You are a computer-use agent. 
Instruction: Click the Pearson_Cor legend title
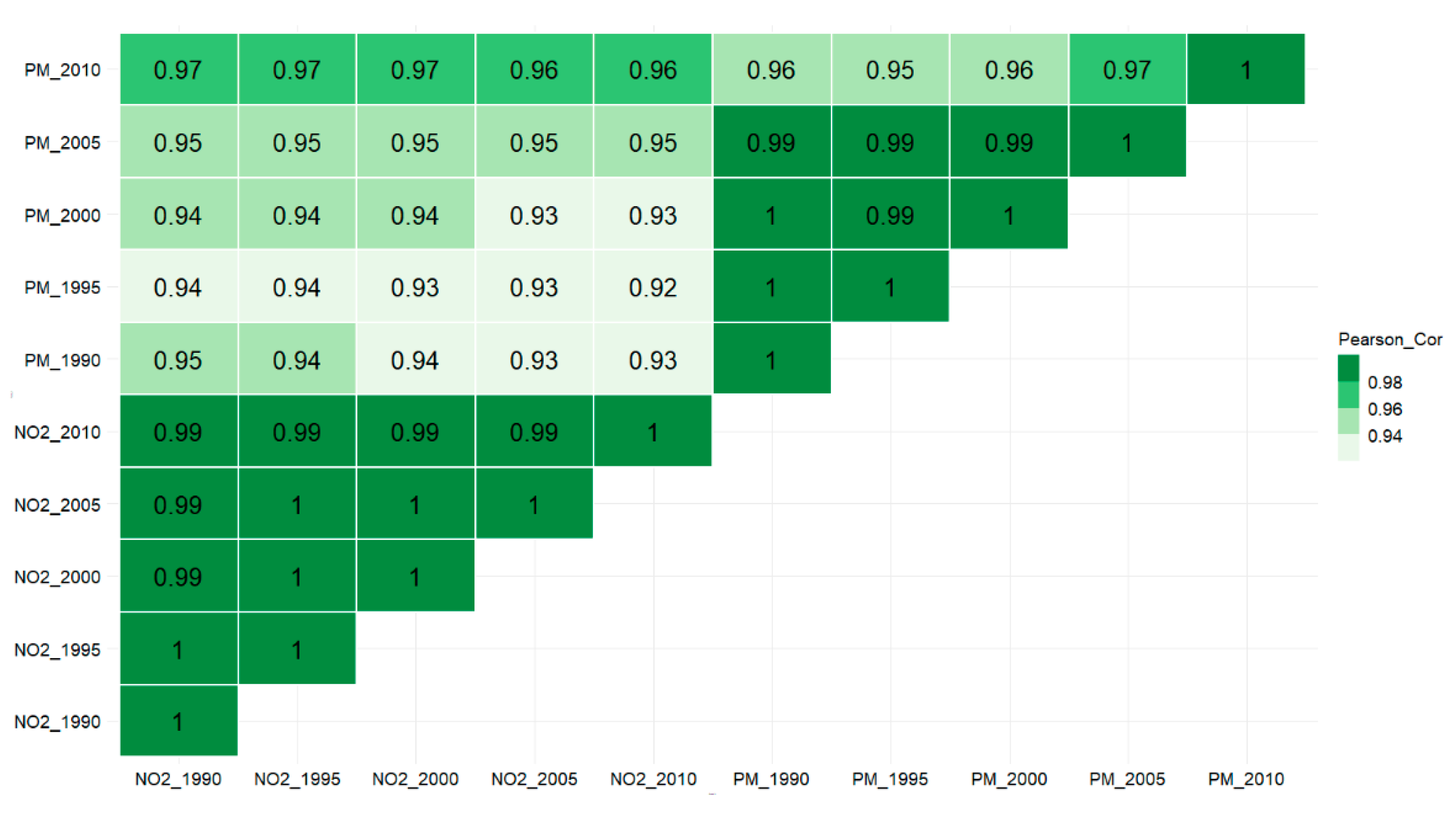click(1390, 339)
